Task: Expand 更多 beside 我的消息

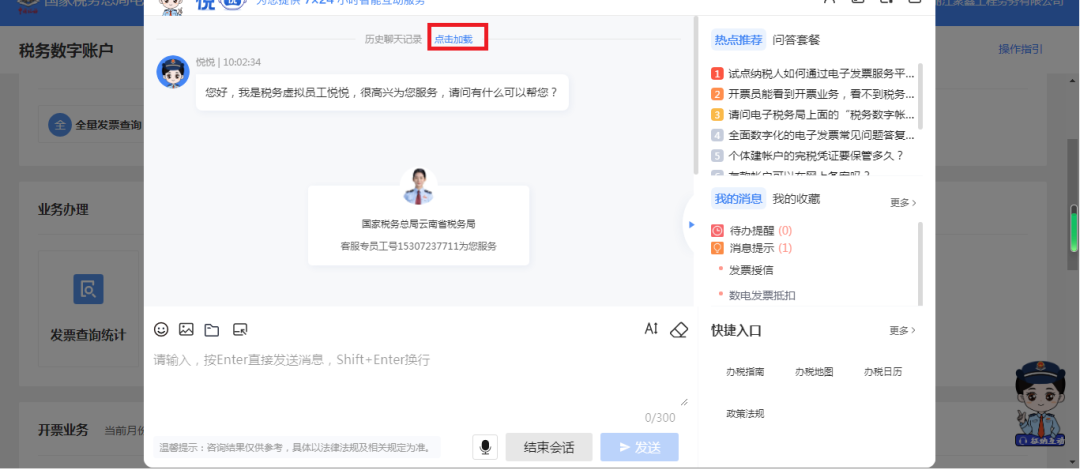Action: pos(903,202)
